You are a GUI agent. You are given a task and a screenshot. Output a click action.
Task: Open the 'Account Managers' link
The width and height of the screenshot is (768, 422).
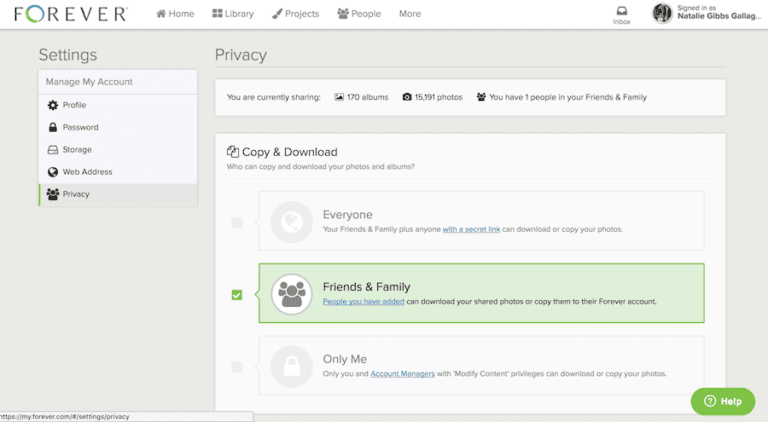(402, 373)
